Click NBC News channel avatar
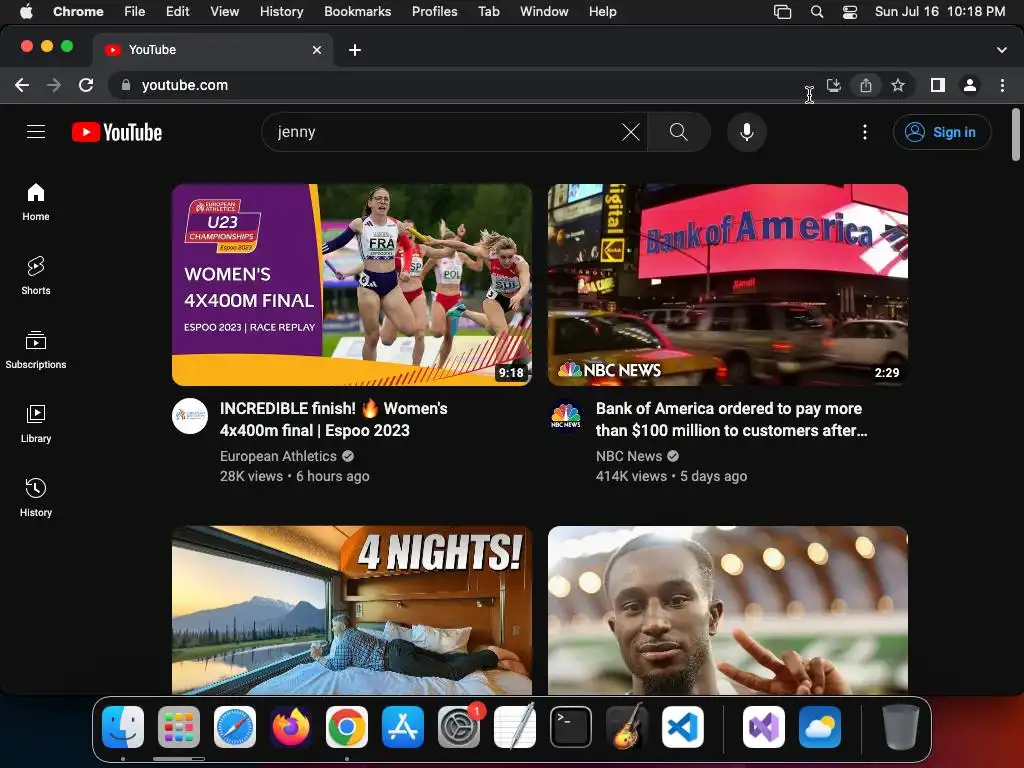 (x=566, y=416)
